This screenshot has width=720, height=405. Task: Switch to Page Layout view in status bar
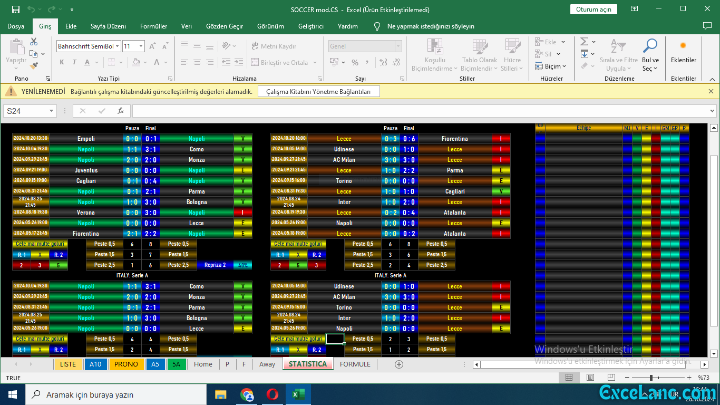click(x=590, y=377)
